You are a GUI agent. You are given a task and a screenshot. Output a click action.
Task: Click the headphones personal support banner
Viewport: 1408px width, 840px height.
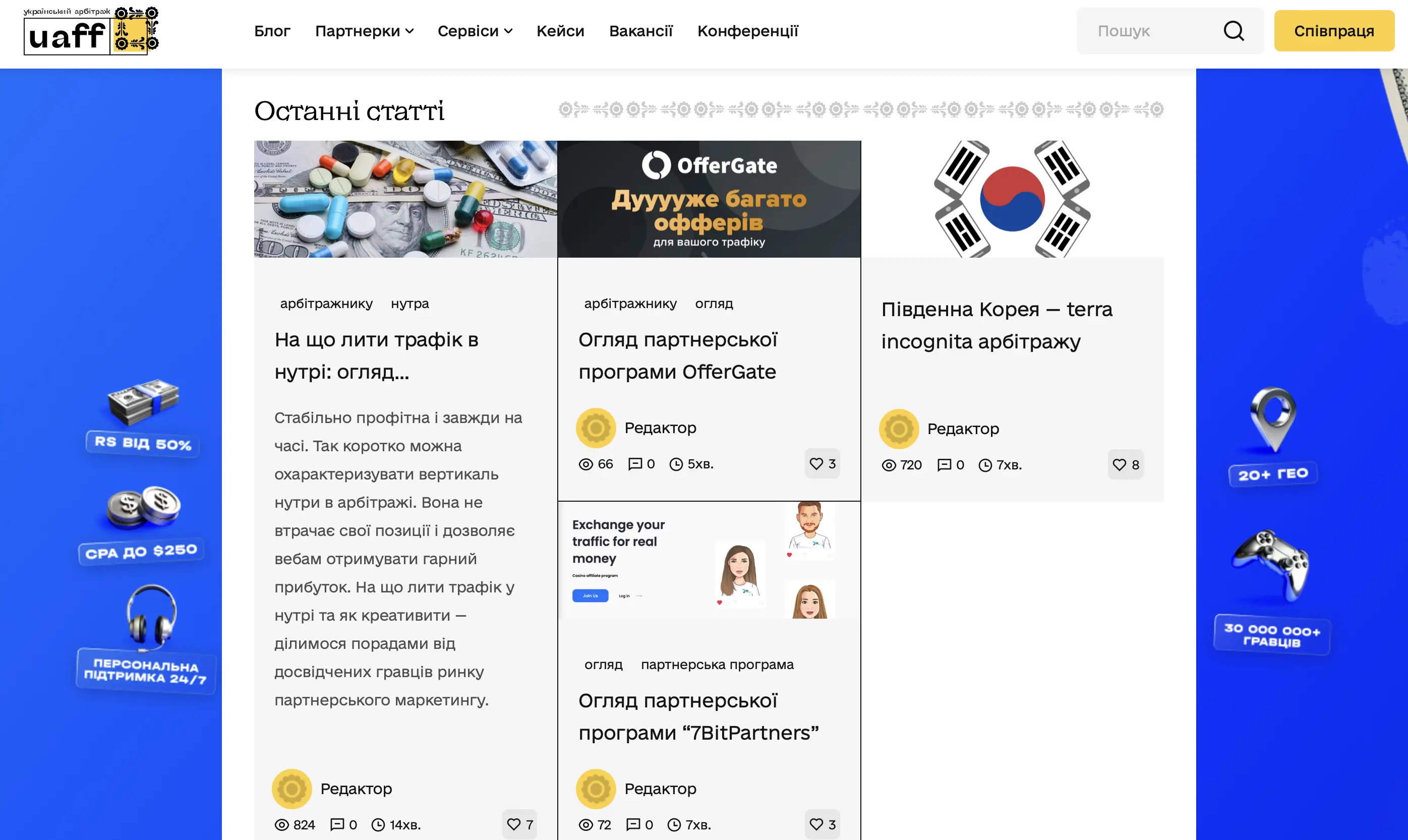[x=146, y=638]
